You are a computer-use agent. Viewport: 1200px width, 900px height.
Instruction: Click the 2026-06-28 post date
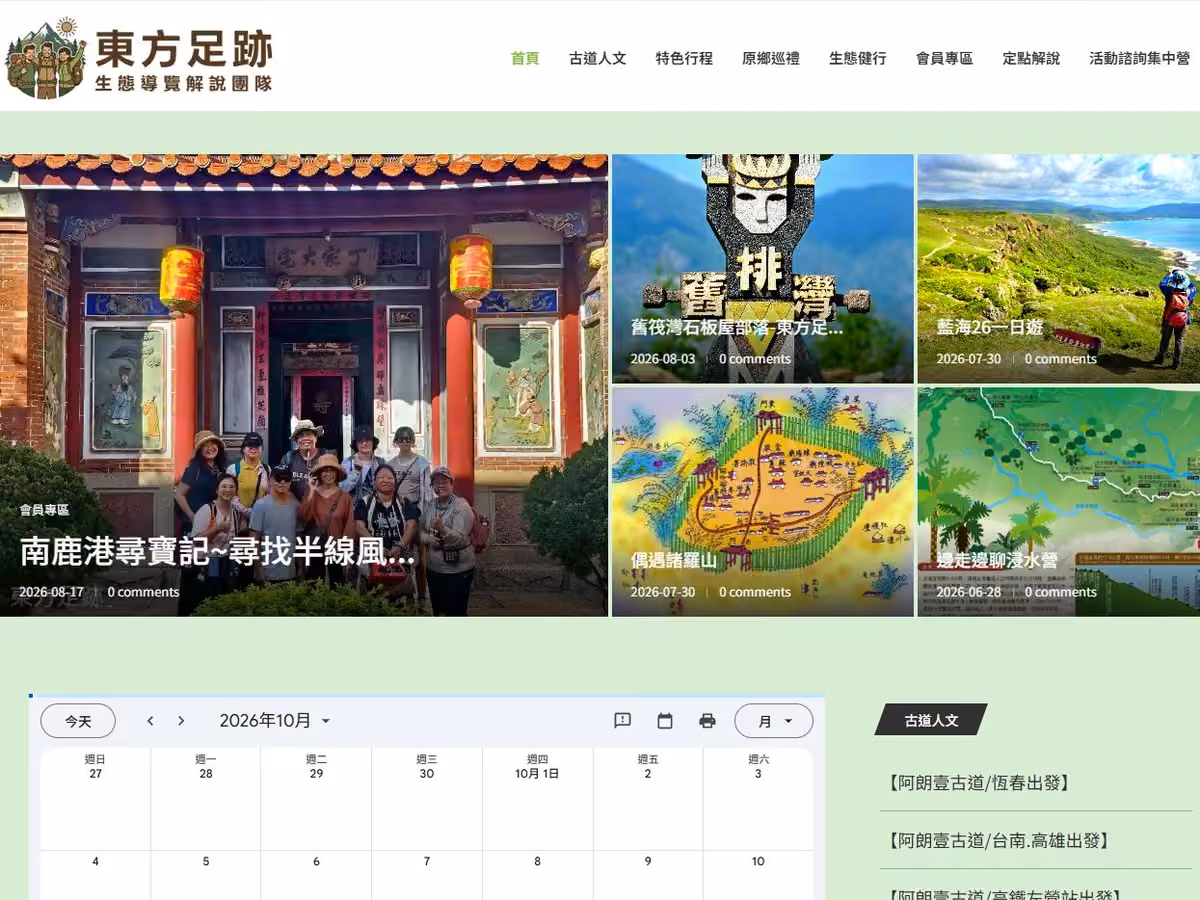coord(968,592)
